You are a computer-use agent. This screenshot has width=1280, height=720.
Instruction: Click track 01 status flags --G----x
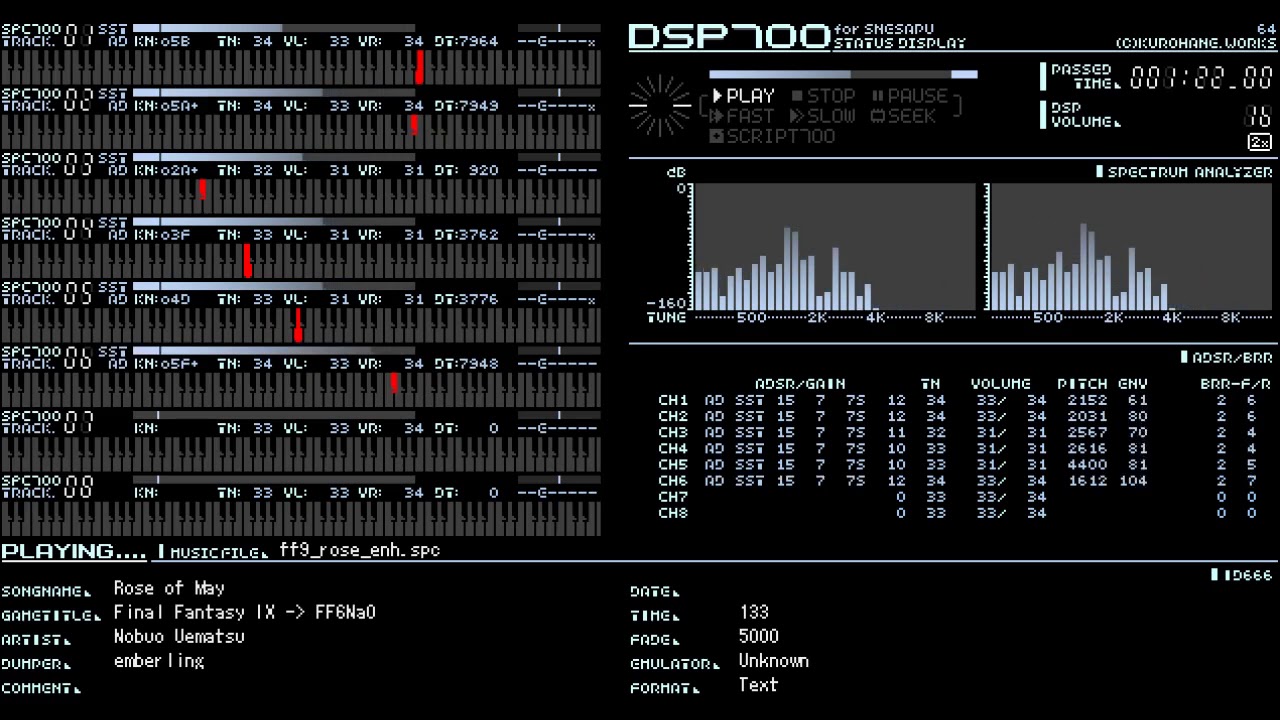pyautogui.click(x=557, y=42)
